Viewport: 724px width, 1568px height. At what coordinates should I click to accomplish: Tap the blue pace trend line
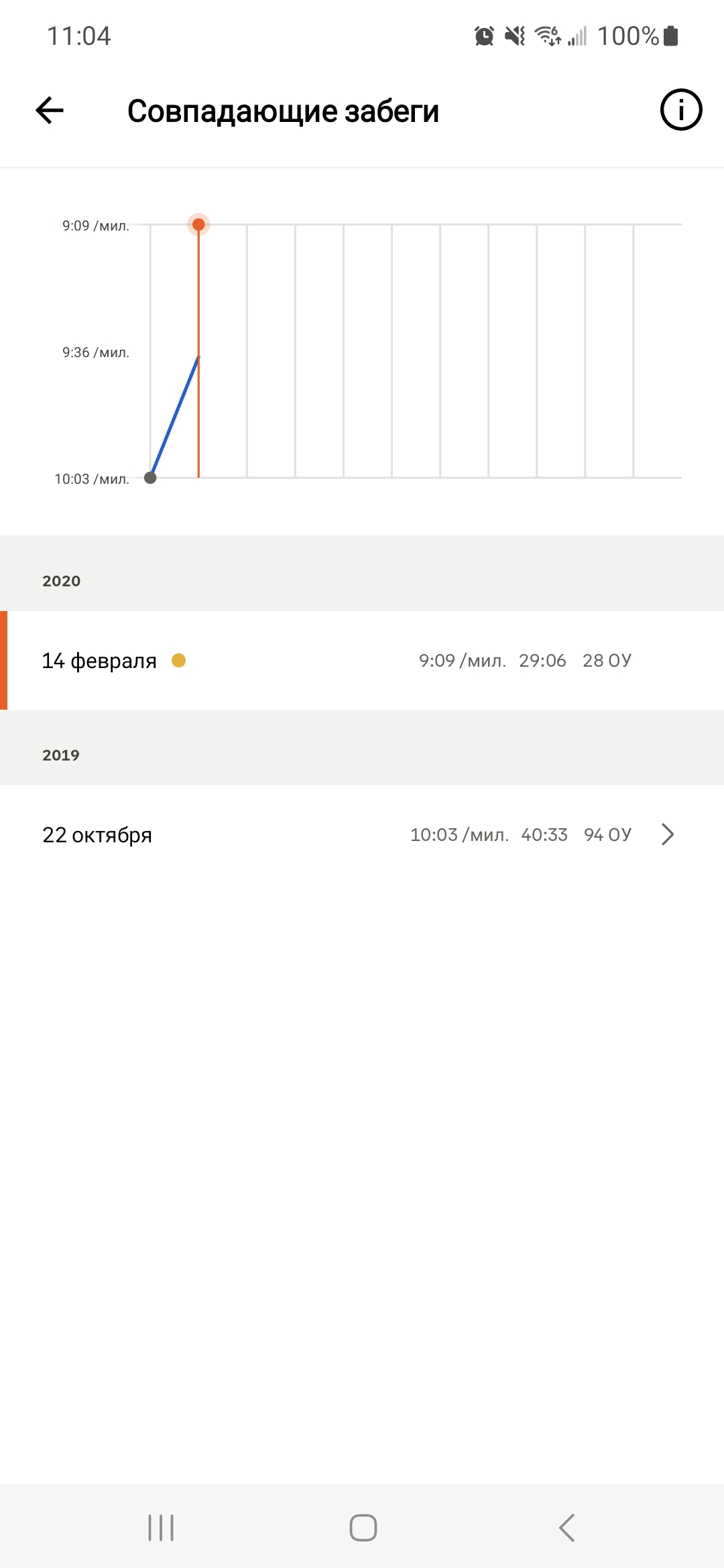tap(174, 417)
